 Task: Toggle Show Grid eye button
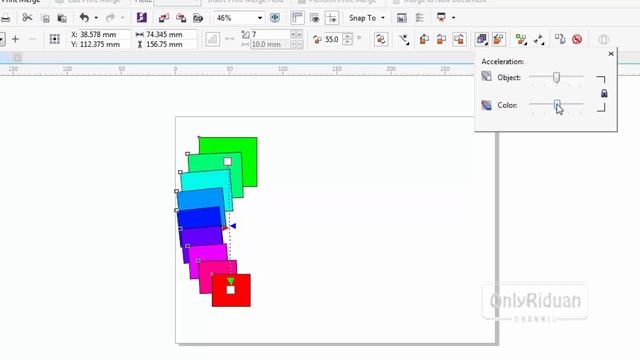pos(315,18)
